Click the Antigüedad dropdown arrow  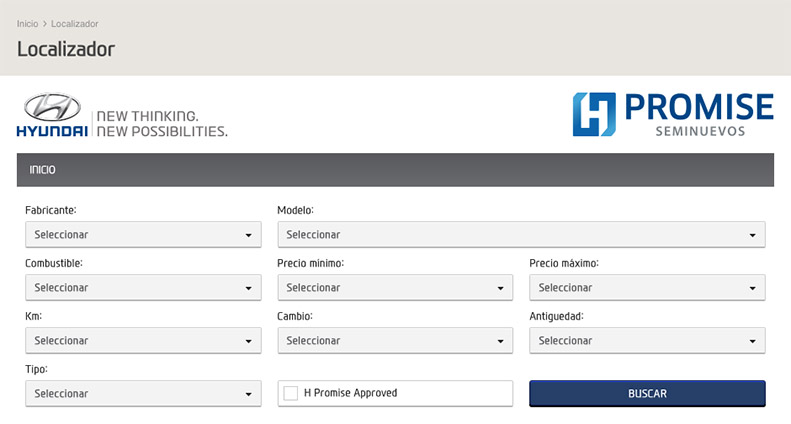coord(752,341)
